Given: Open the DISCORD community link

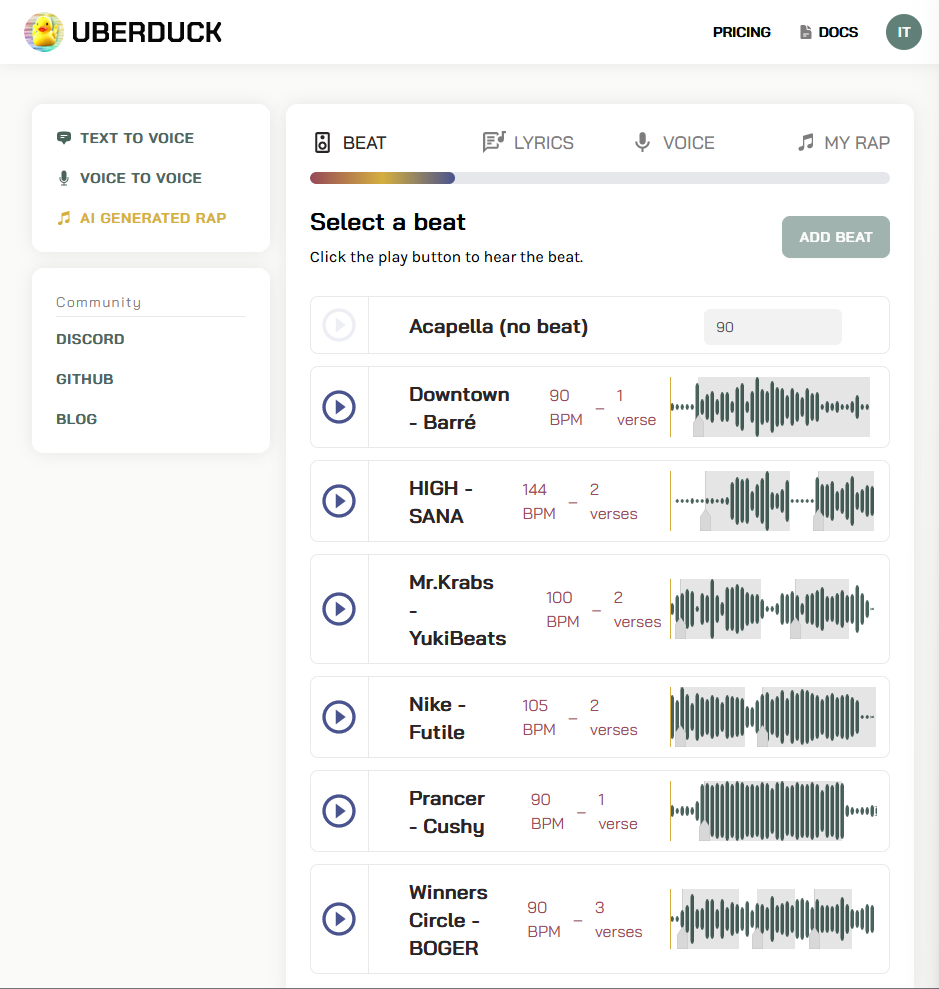Looking at the screenshot, I should [90, 339].
